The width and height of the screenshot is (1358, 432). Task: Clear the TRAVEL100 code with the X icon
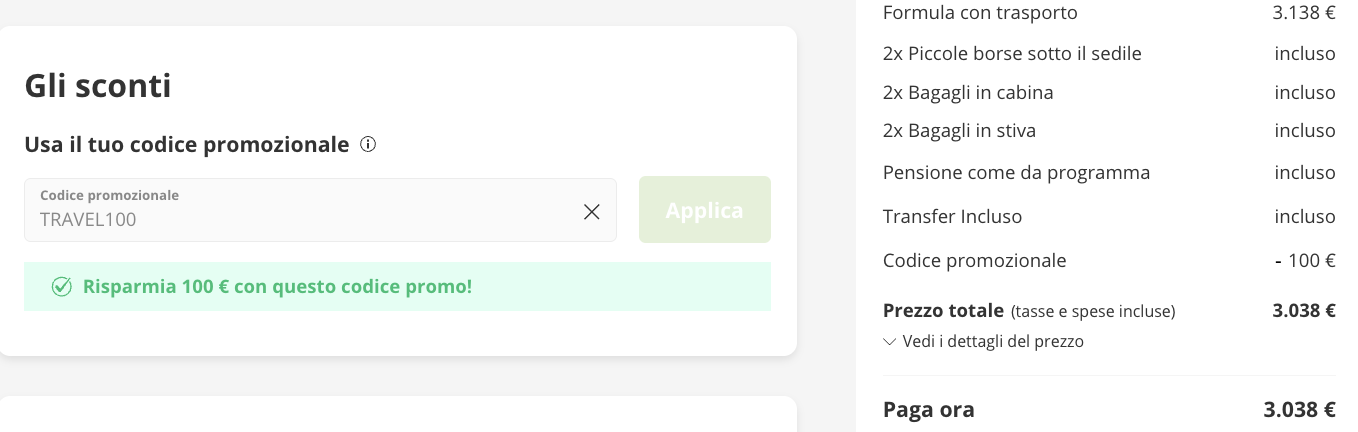592,211
